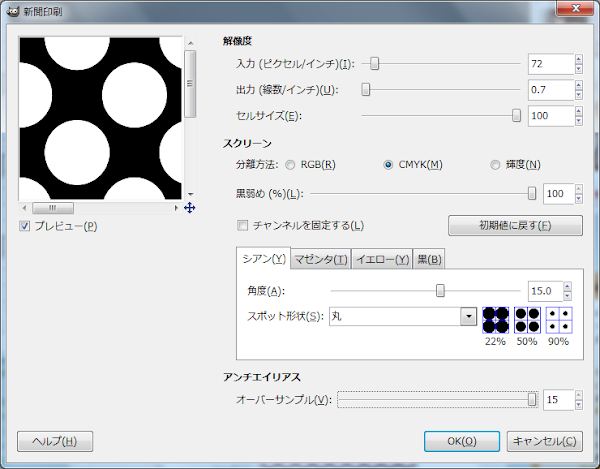
Task: Increase セルサイズ with up arrow
Action: [579, 111]
